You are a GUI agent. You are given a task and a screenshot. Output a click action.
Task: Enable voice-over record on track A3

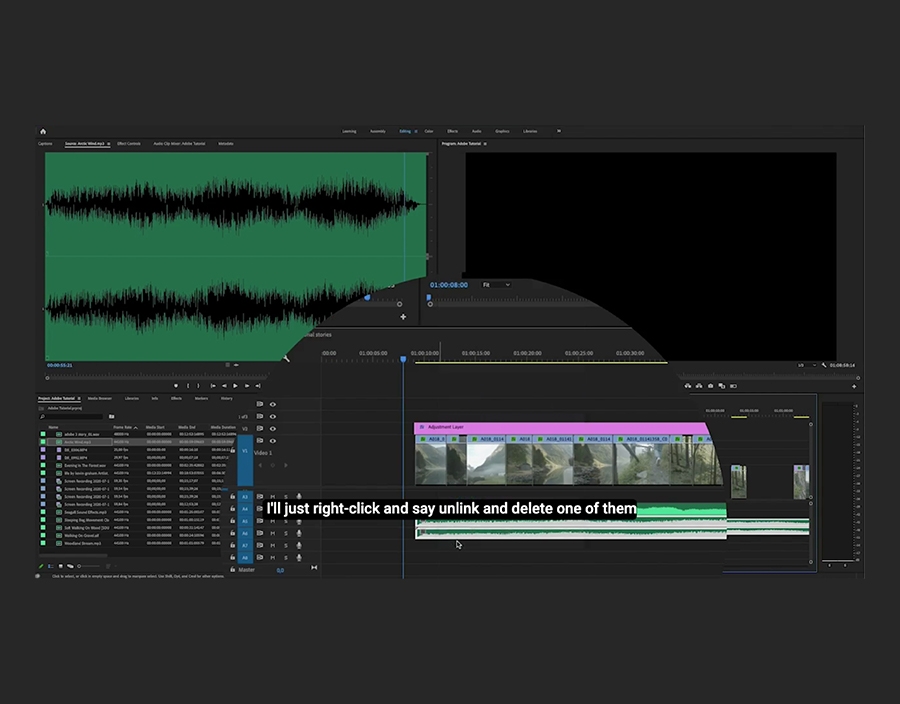click(x=299, y=497)
